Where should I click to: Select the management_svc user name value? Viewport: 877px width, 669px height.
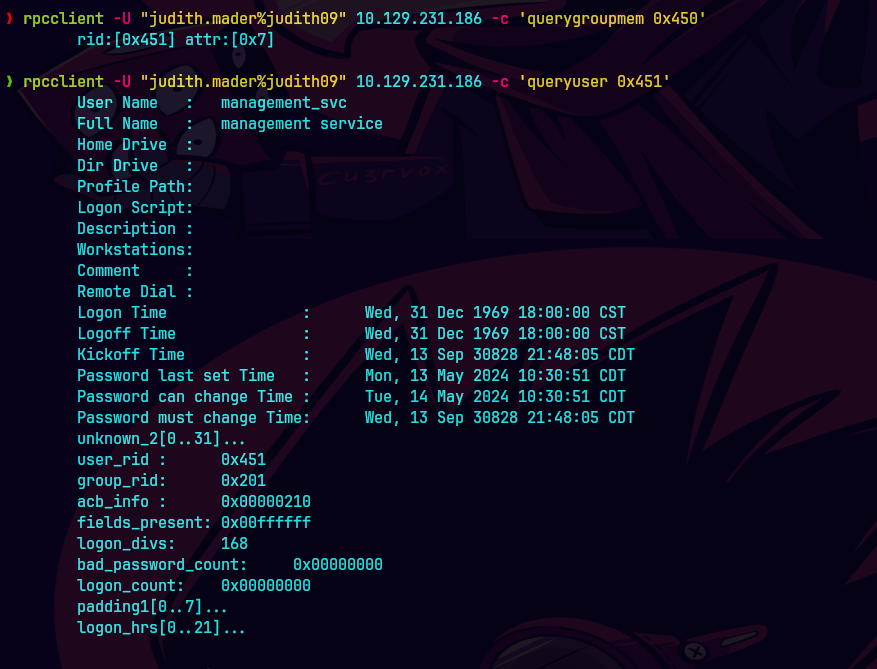click(x=284, y=103)
